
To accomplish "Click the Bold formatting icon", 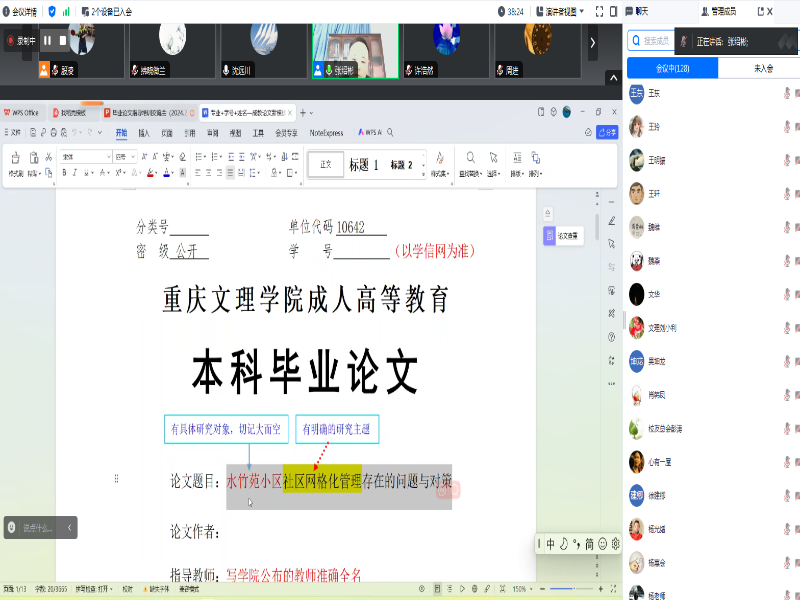I will [64, 173].
